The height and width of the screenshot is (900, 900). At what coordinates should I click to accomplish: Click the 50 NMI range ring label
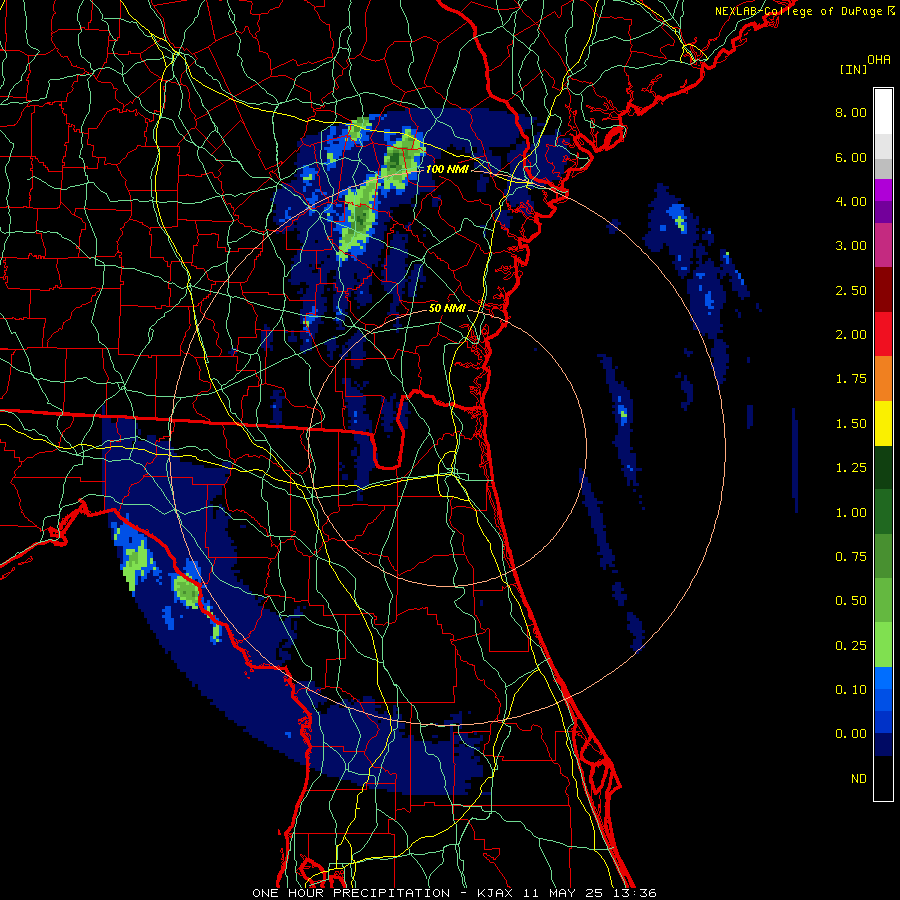pos(447,308)
